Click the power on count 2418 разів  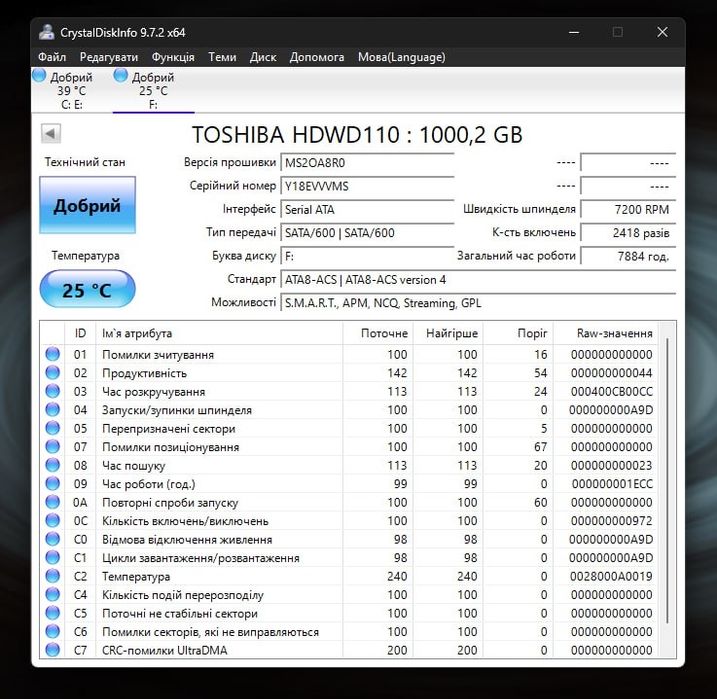[628, 233]
